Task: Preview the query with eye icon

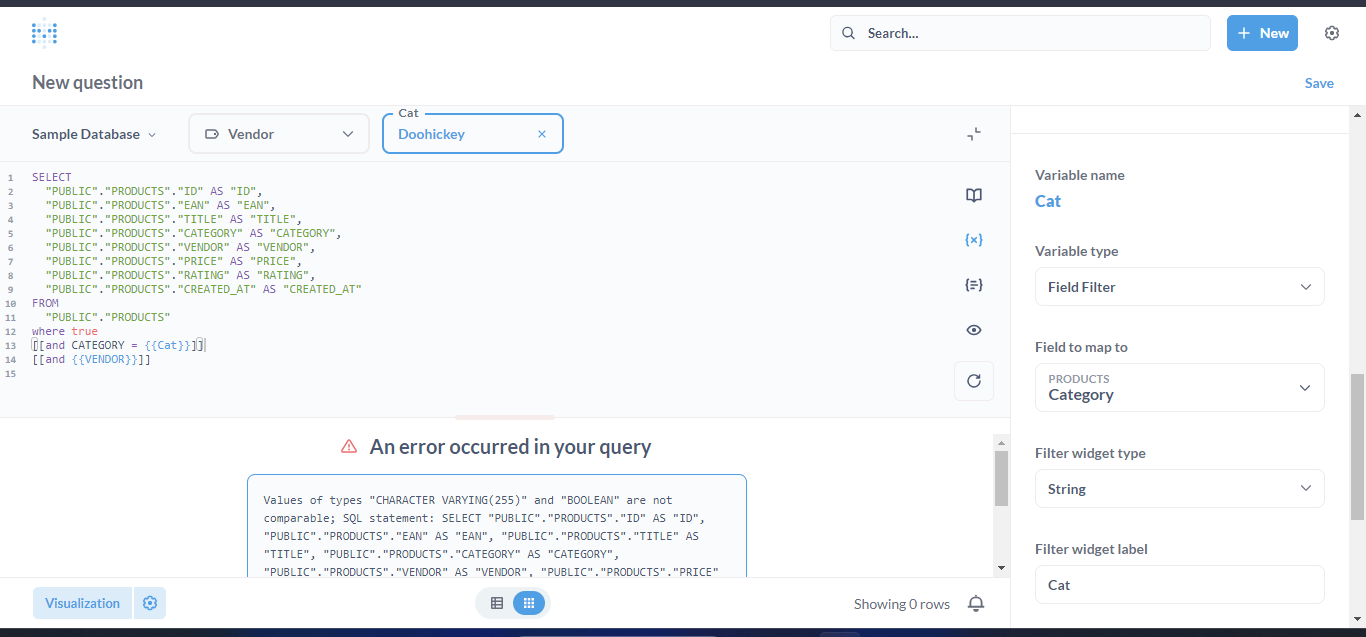Action: pyautogui.click(x=973, y=330)
